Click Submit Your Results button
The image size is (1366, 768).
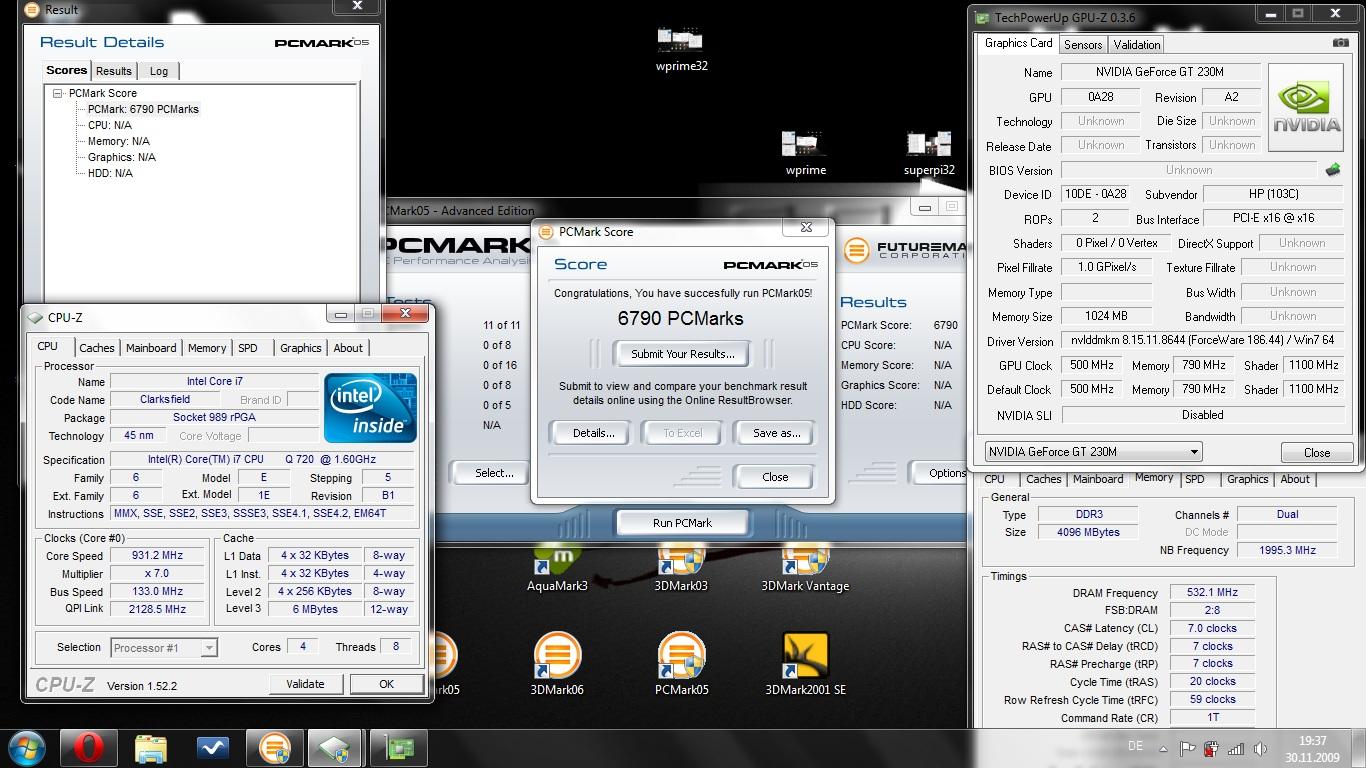pos(683,354)
